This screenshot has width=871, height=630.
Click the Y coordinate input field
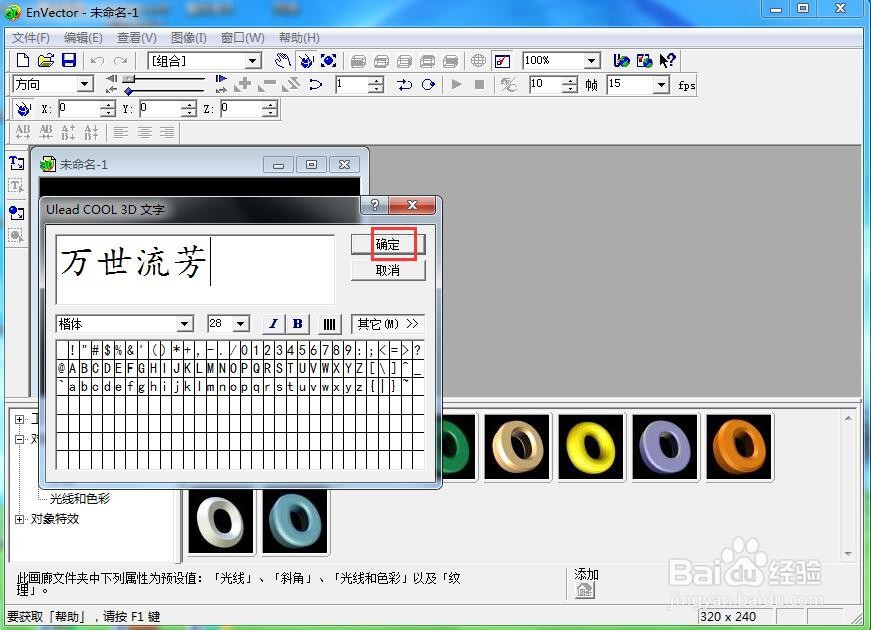pyautogui.click(x=162, y=109)
